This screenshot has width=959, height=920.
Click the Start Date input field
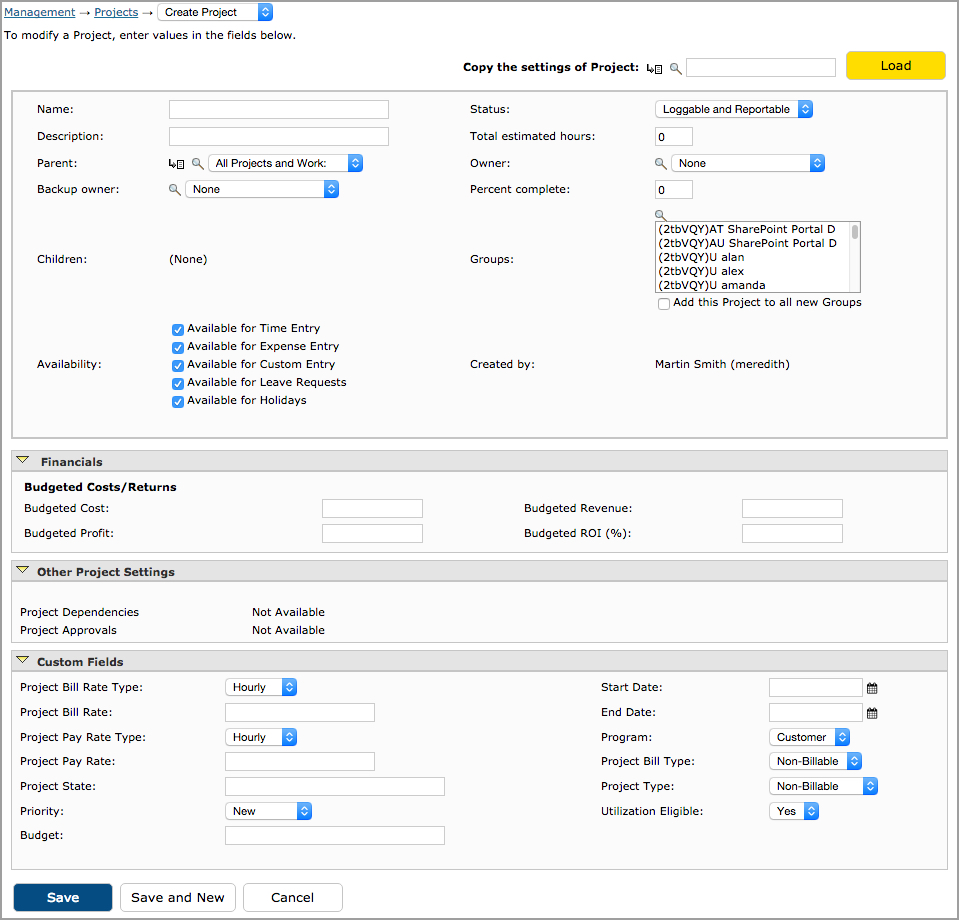coord(816,688)
